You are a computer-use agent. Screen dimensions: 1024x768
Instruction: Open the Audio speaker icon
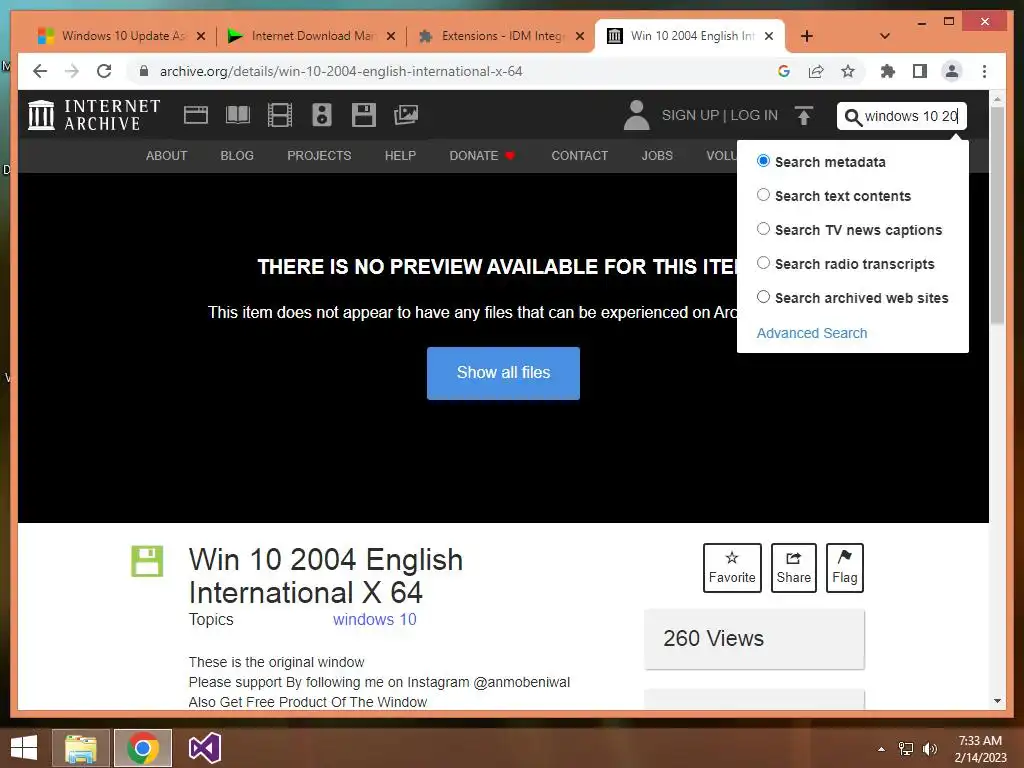321,116
